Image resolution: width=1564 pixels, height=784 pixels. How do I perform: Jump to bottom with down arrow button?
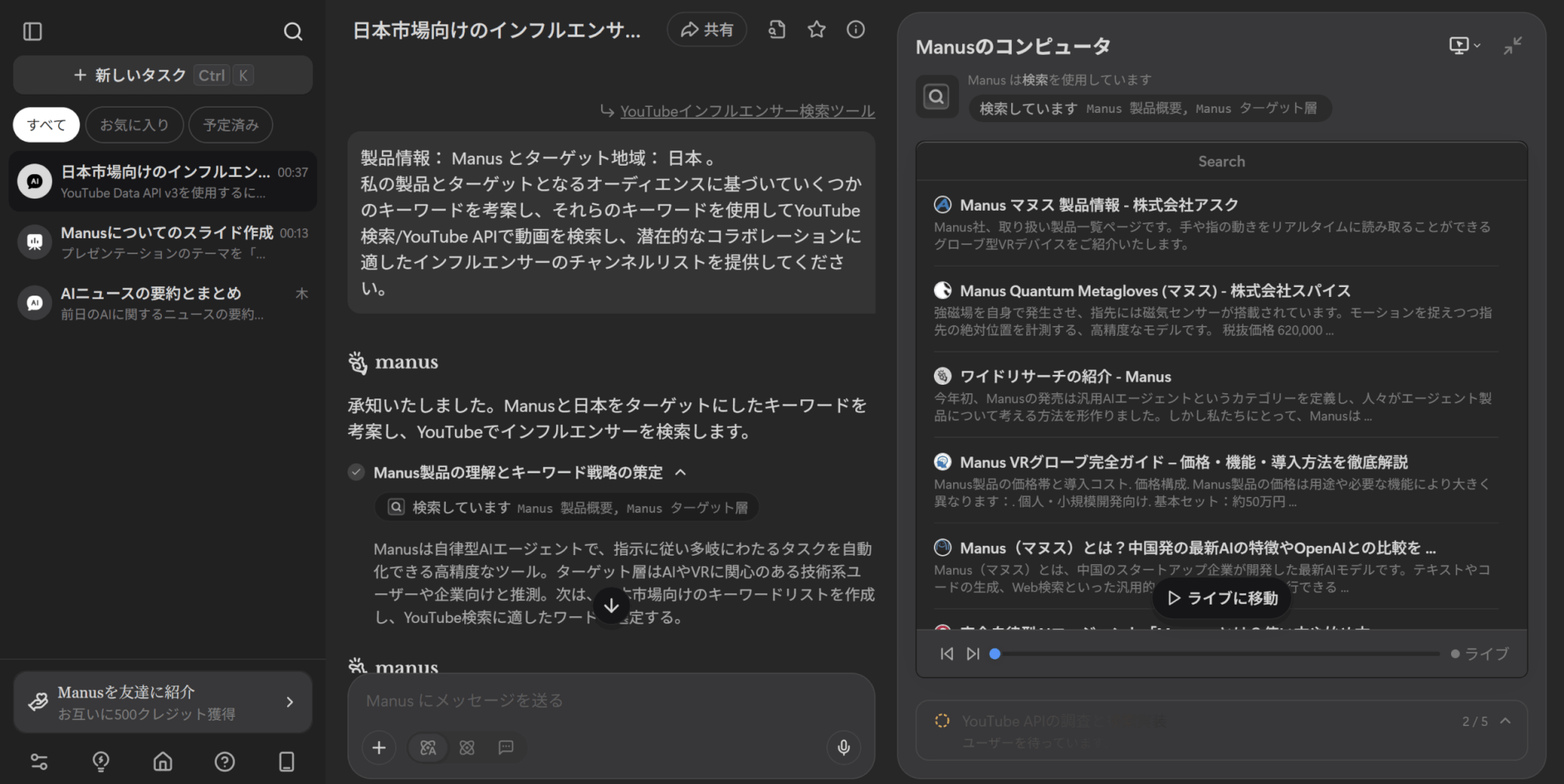(x=611, y=606)
